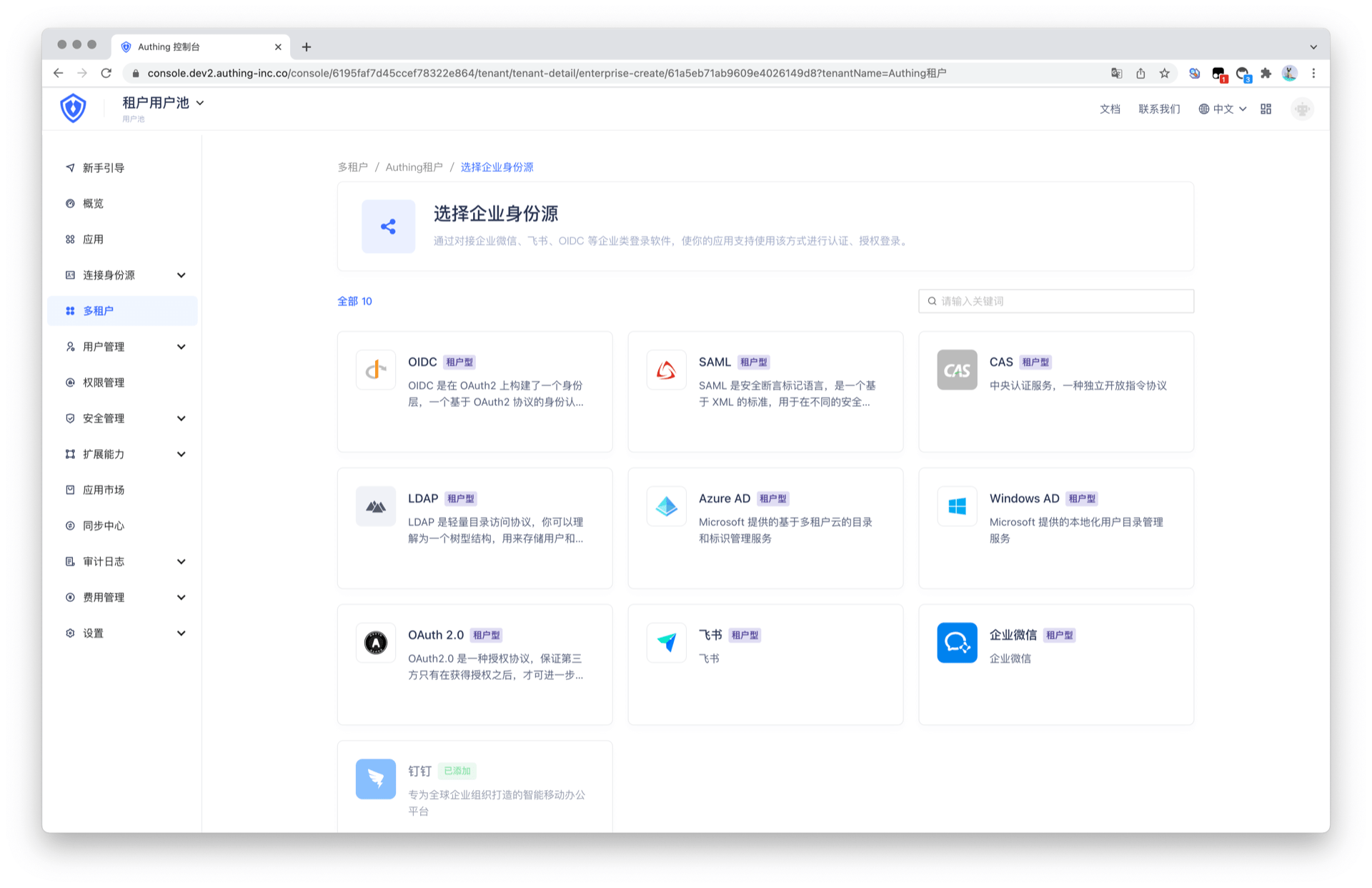1372x888 pixels.
Task: Click the 飞书 paper plane icon
Action: point(666,643)
